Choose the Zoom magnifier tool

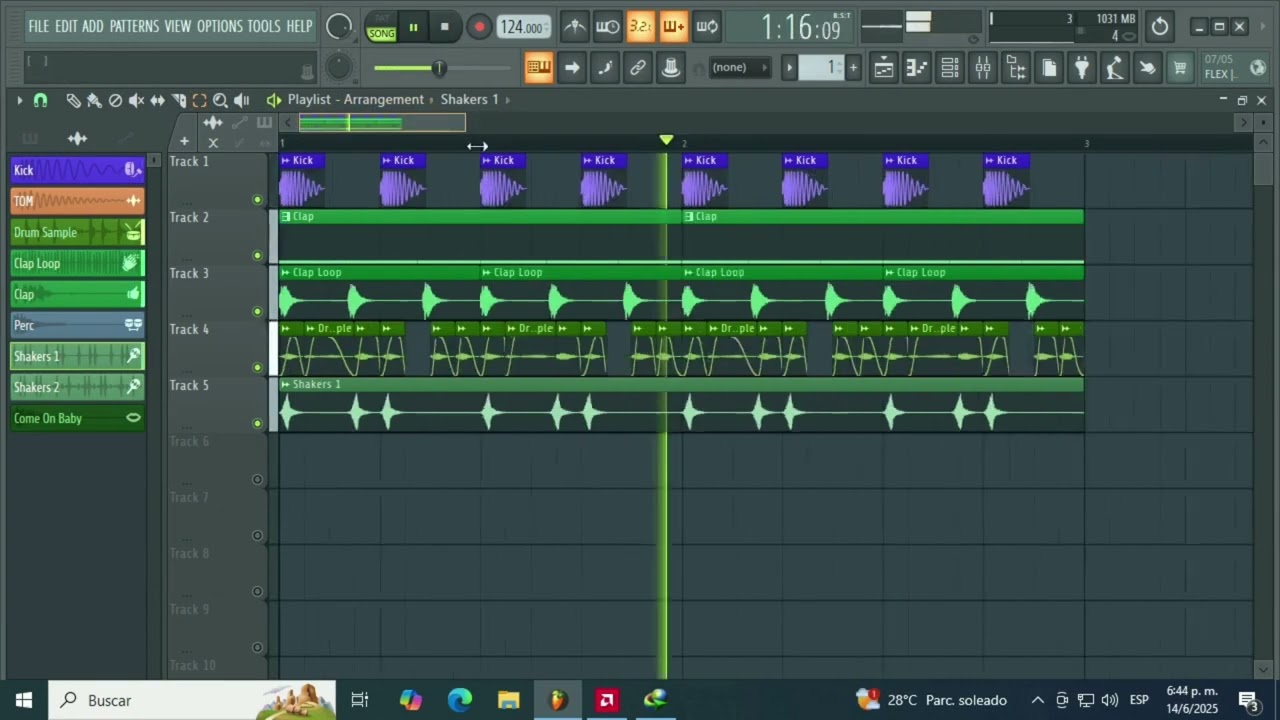[220, 100]
